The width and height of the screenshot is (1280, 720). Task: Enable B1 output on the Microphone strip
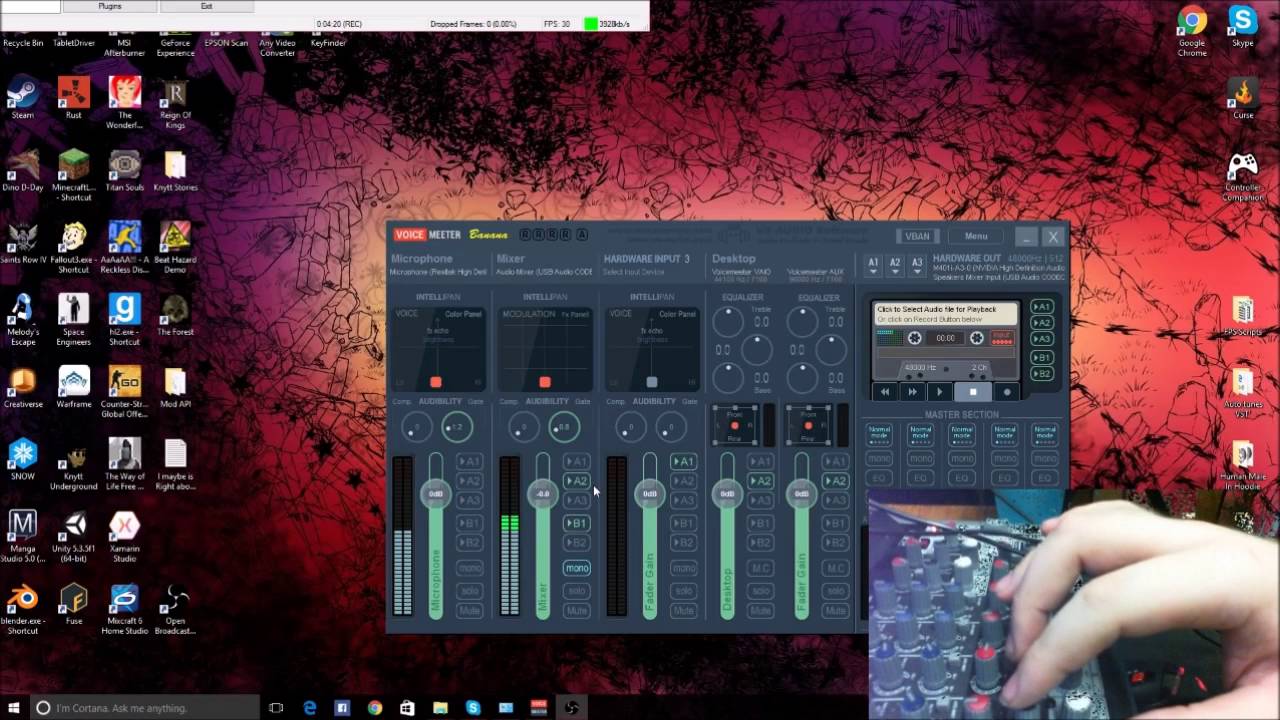tap(469, 523)
